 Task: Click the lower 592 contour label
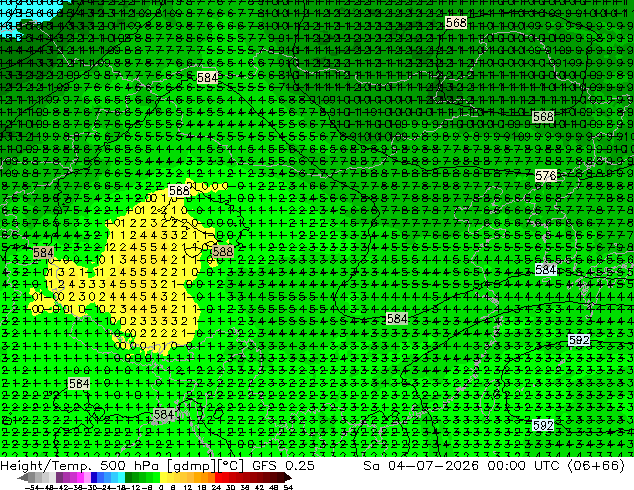tap(543, 425)
